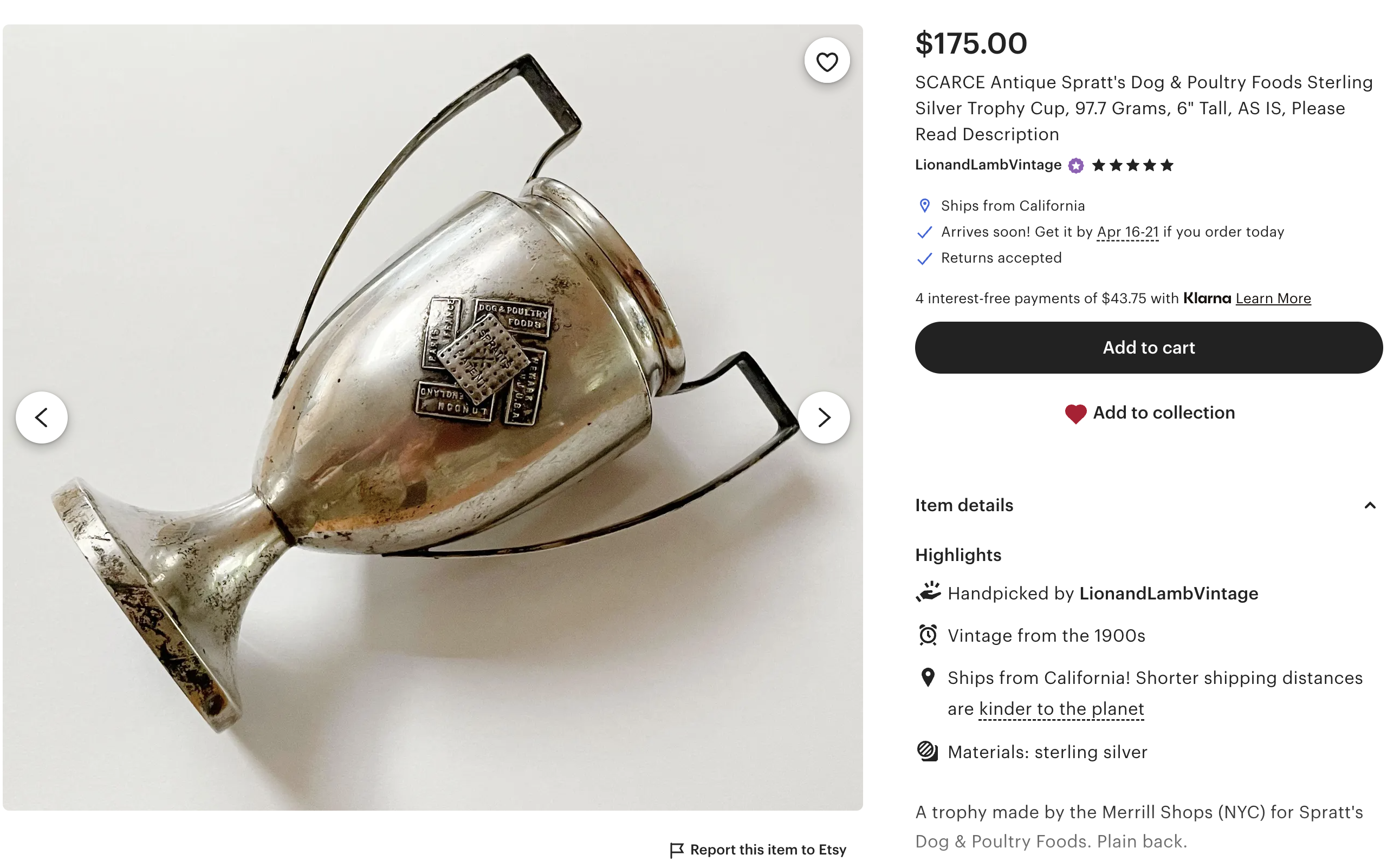This screenshot has height=861, width=1400.
Task: Click the Apr 16-21 delivery date
Action: [x=1127, y=232]
